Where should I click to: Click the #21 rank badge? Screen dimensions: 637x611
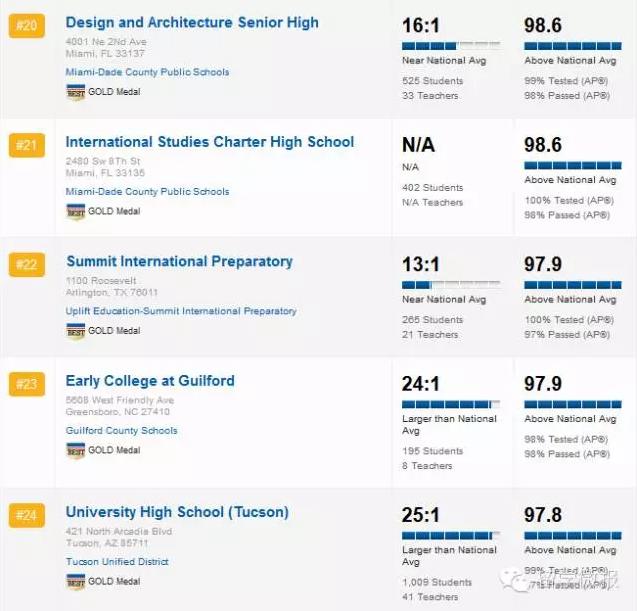pyautogui.click(x=25, y=146)
